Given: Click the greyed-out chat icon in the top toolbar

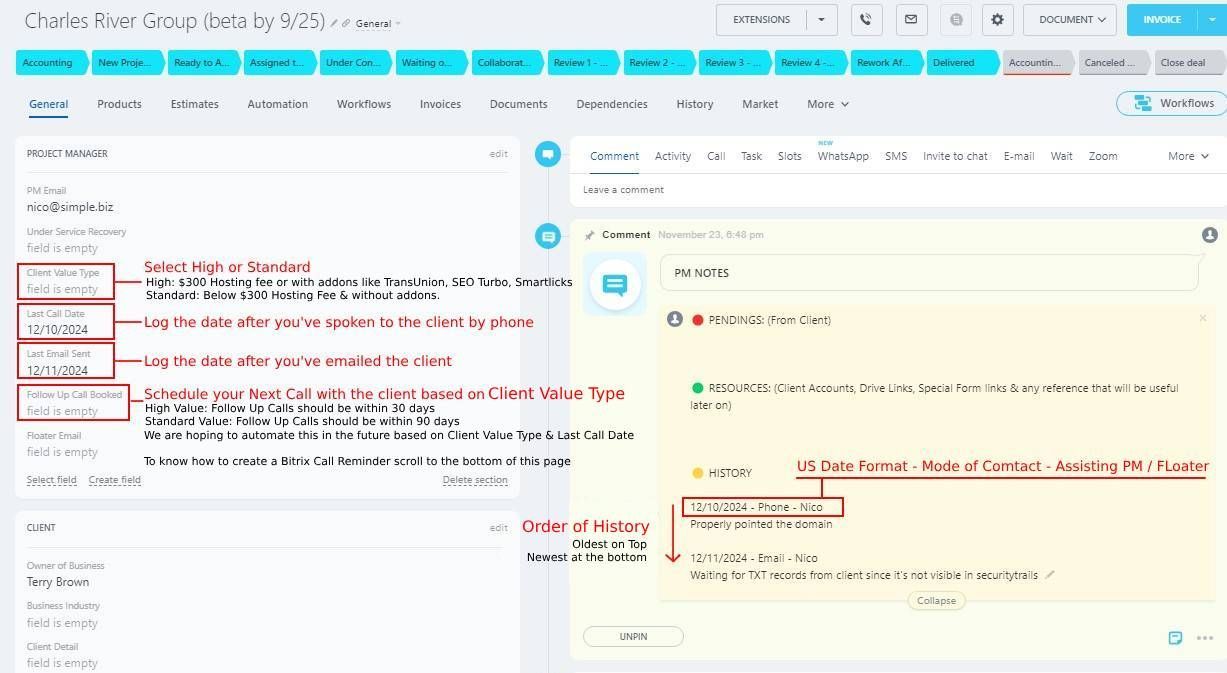Looking at the screenshot, I should (955, 19).
